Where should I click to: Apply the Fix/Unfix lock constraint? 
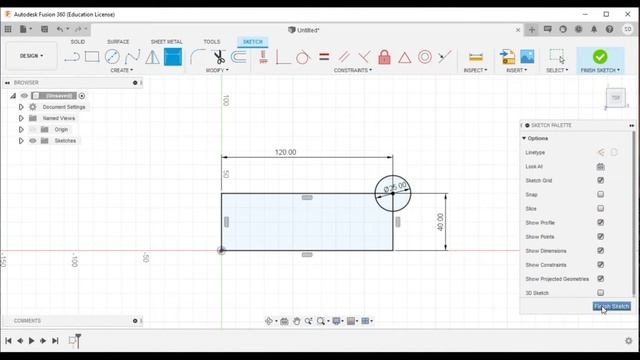pos(384,57)
